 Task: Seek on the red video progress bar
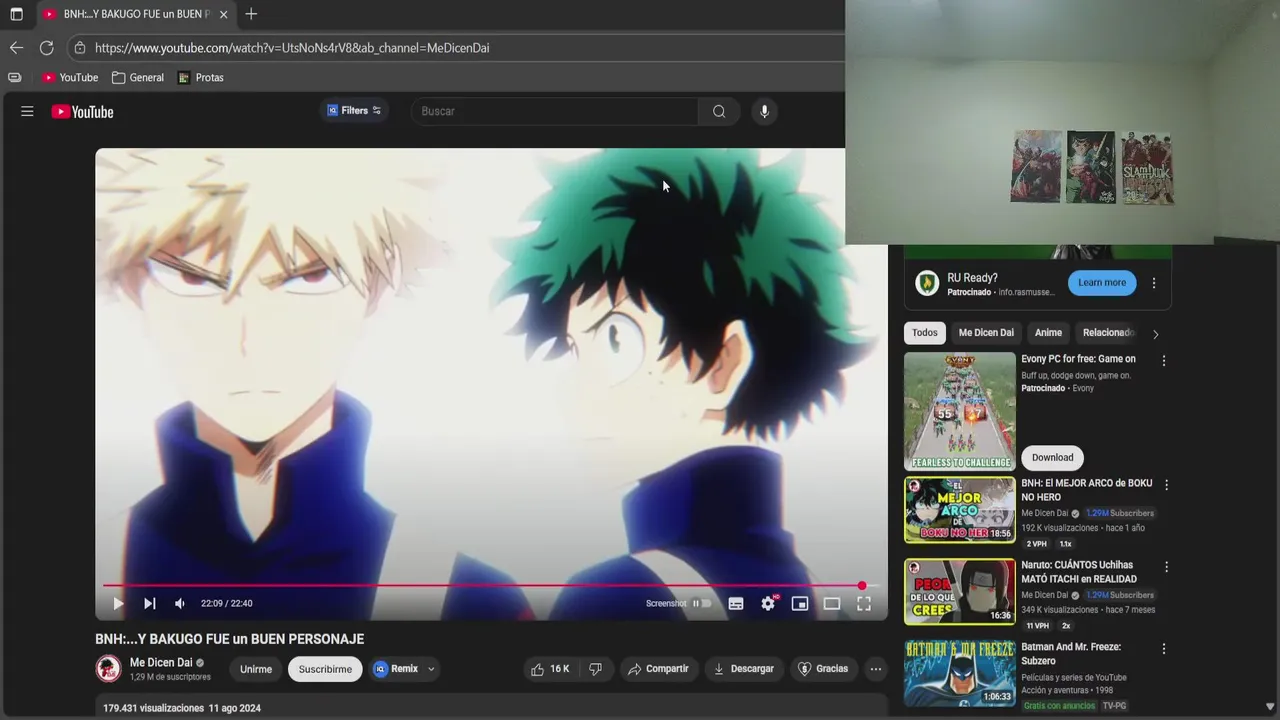click(490, 585)
